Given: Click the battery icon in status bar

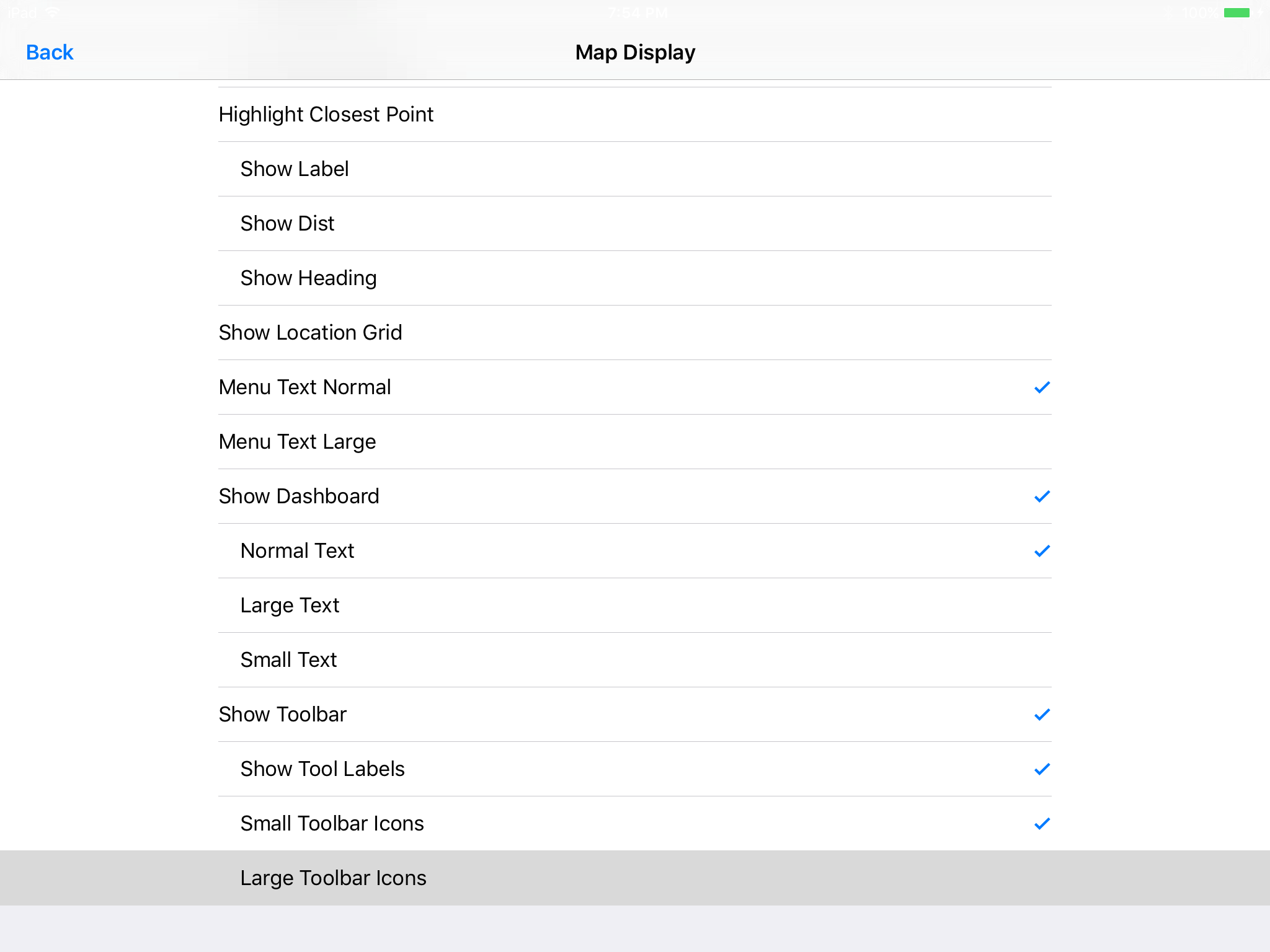Looking at the screenshot, I should (x=1237, y=13).
